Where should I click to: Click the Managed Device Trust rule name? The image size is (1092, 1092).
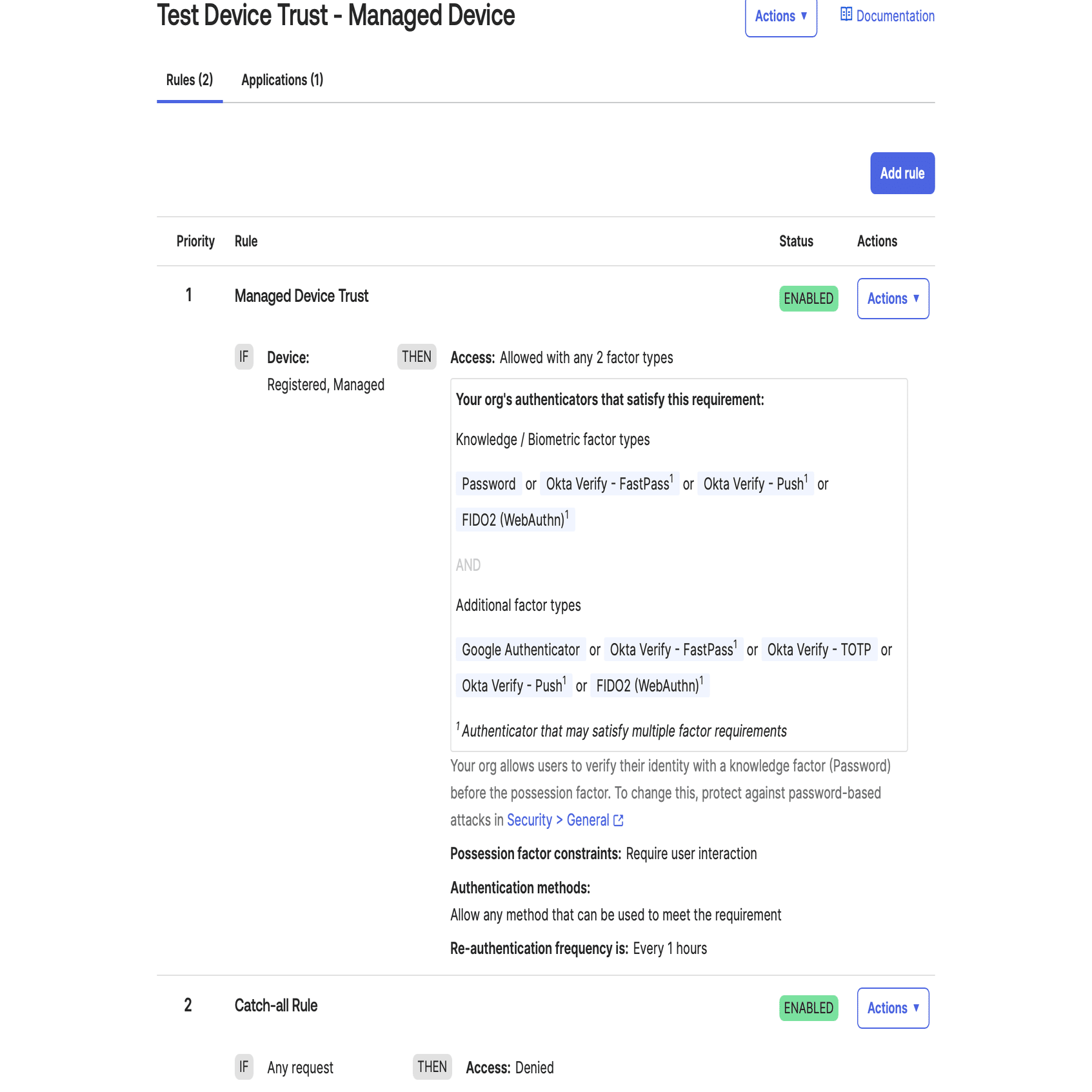[x=301, y=295]
